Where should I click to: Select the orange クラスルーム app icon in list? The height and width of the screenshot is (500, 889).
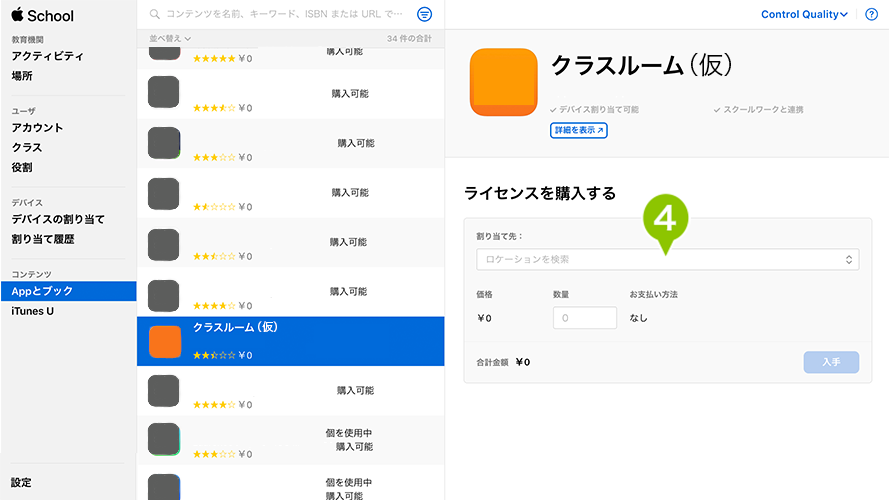165,341
